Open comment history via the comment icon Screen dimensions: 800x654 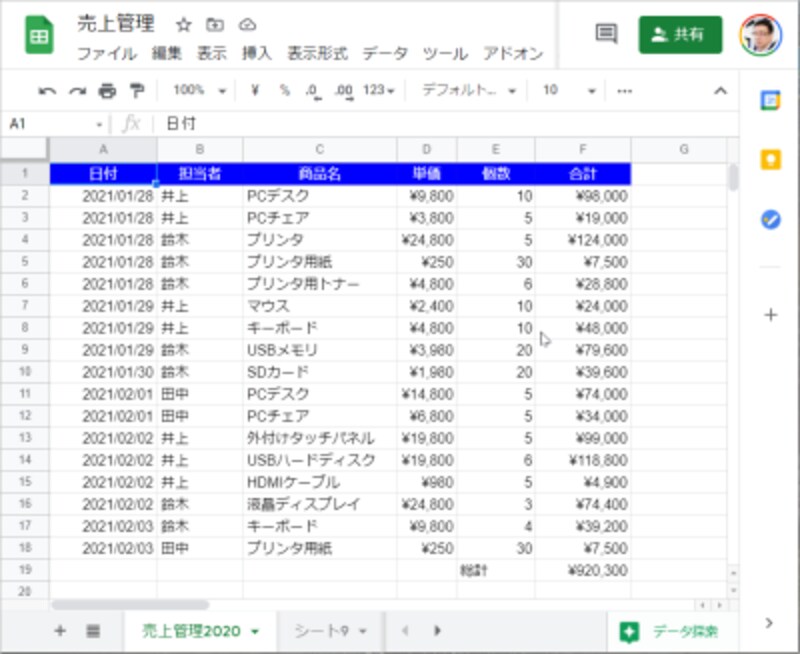point(605,33)
